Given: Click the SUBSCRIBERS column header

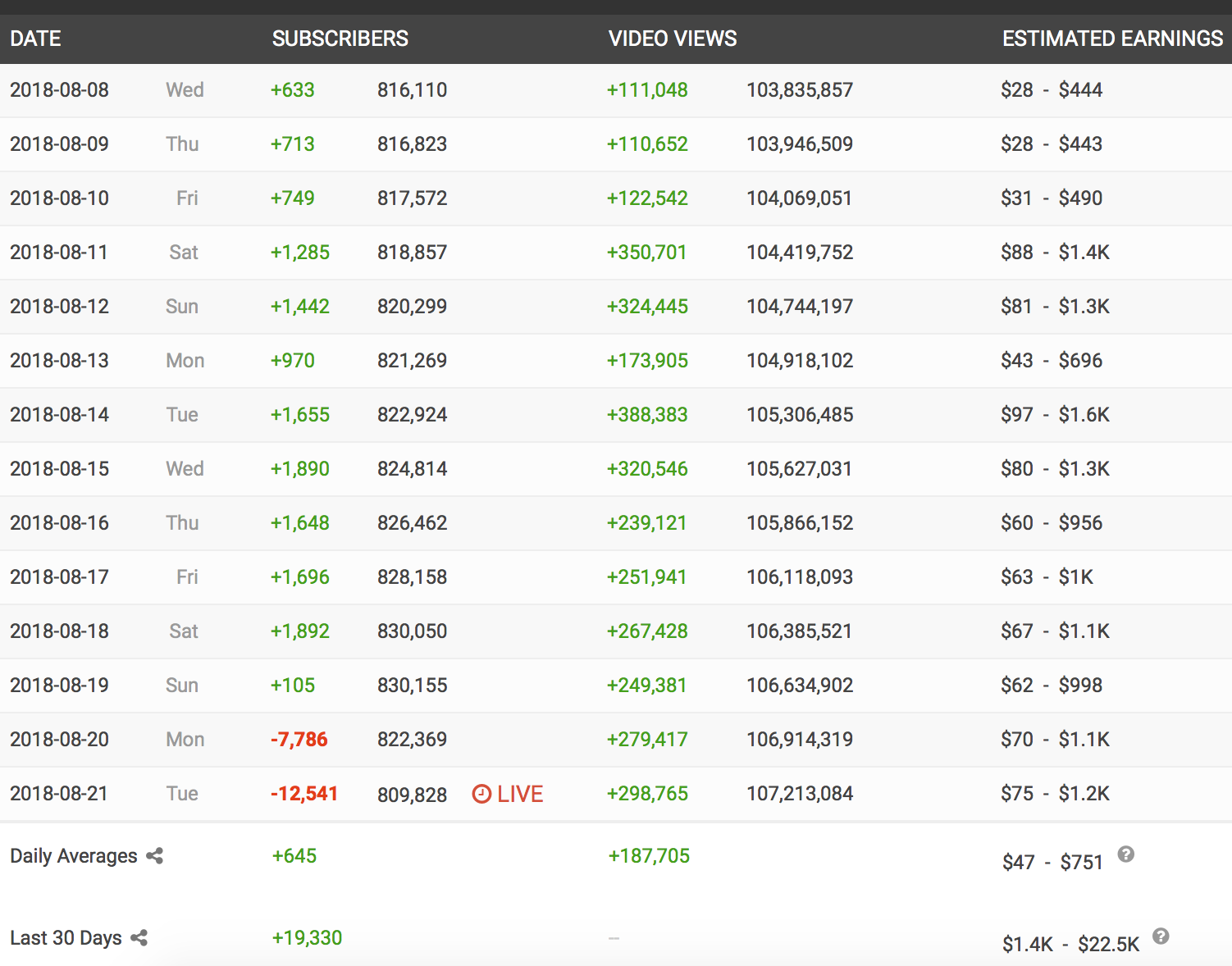Looking at the screenshot, I should click(x=340, y=39).
